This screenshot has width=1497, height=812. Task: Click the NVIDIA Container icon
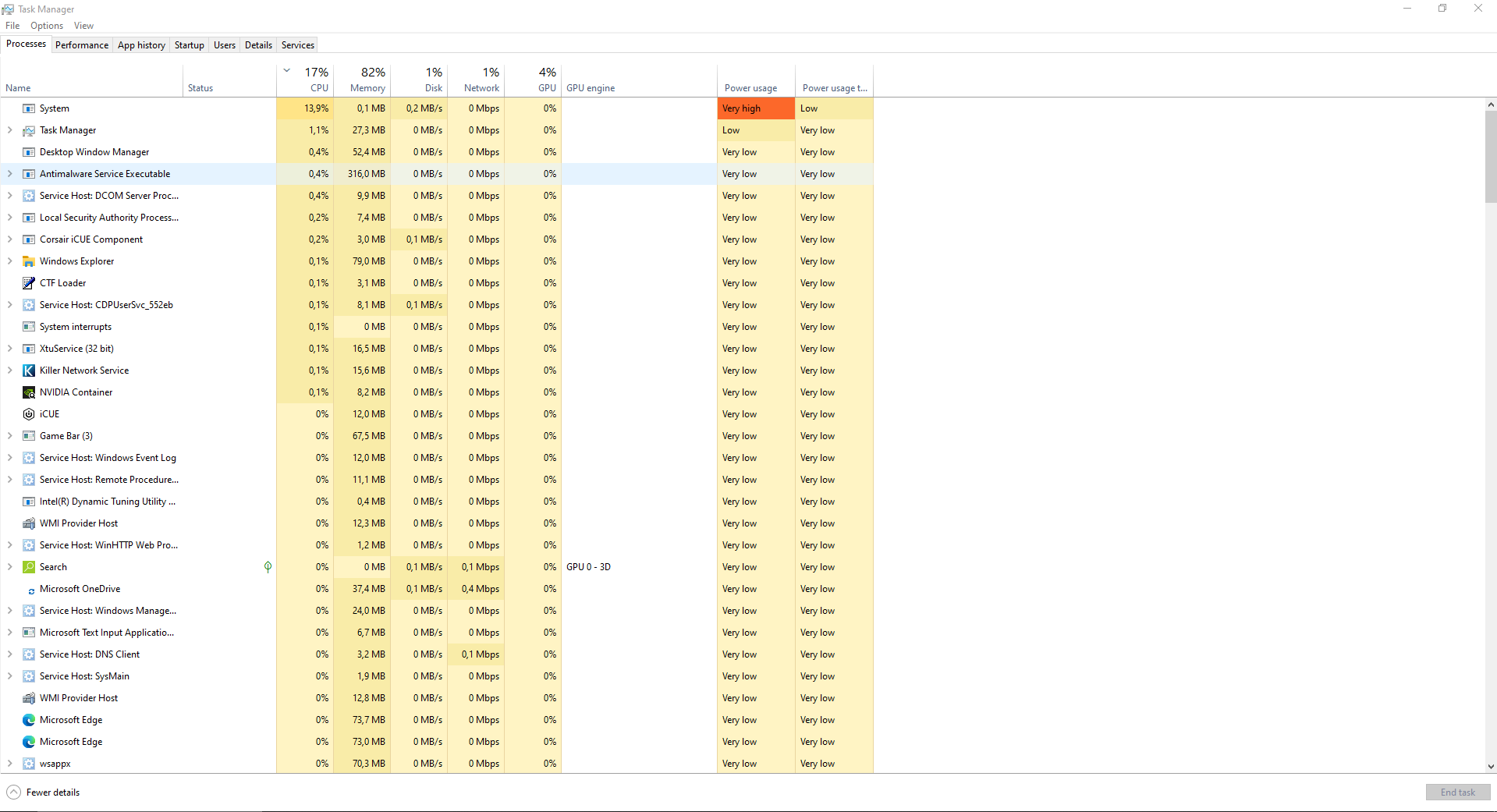pos(29,392)
